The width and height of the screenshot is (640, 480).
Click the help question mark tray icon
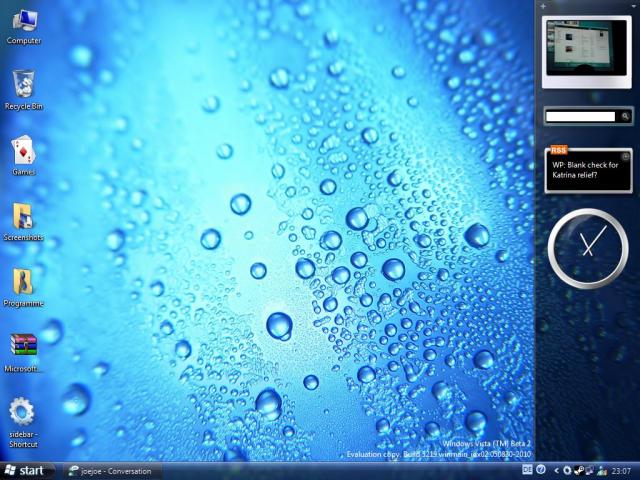(x=541, y=469)
